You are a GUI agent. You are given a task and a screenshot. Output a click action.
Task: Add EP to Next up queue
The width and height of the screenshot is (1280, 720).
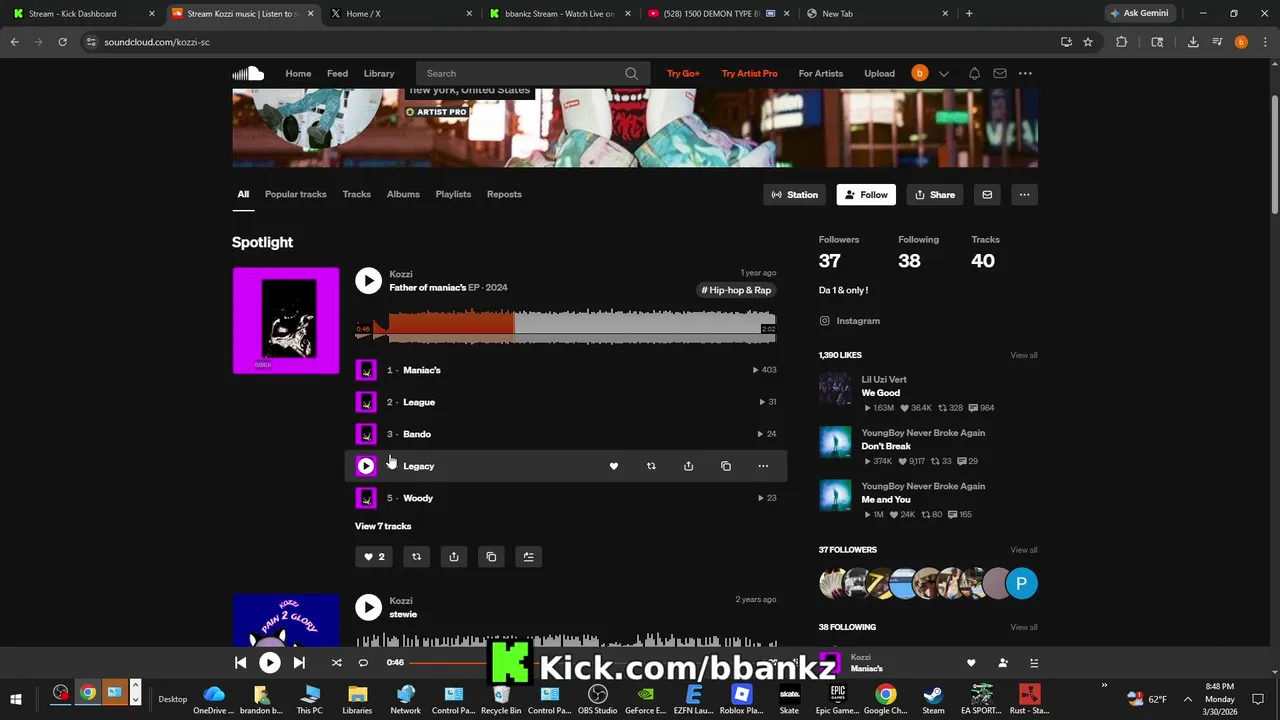coord(529,557)
